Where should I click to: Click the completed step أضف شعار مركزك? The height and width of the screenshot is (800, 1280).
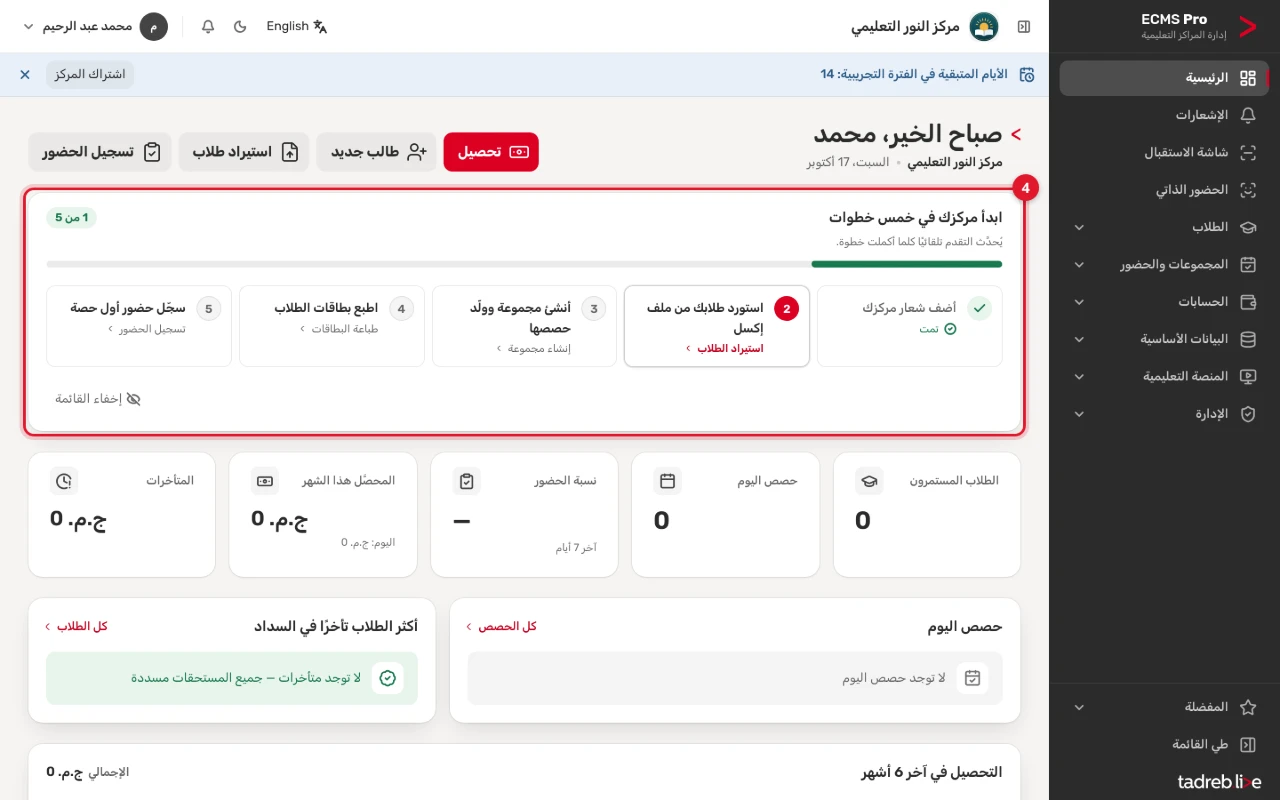[x=909, y=326]
